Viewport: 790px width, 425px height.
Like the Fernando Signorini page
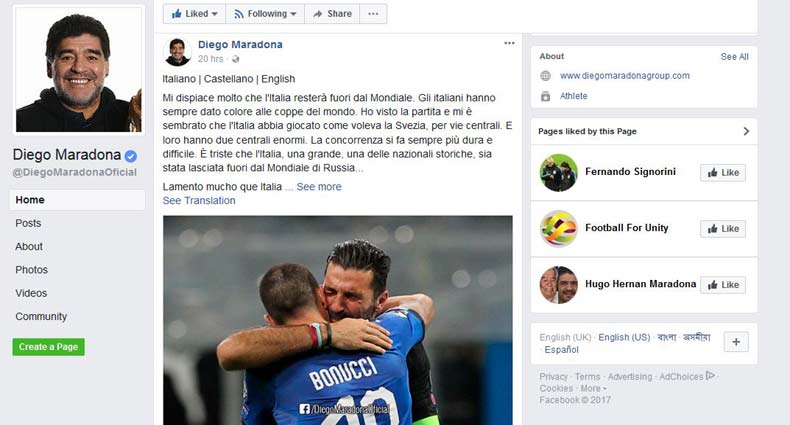pos(723,173)
